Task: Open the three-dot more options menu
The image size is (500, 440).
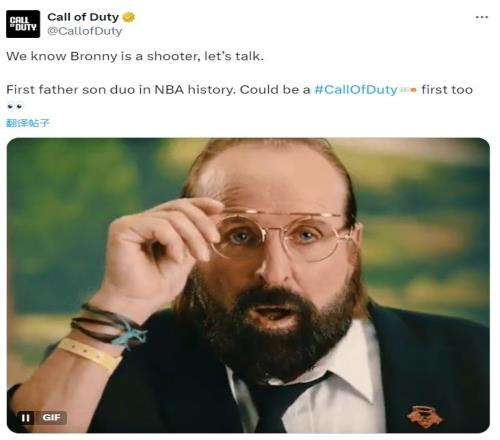Action: coord(482,17)
